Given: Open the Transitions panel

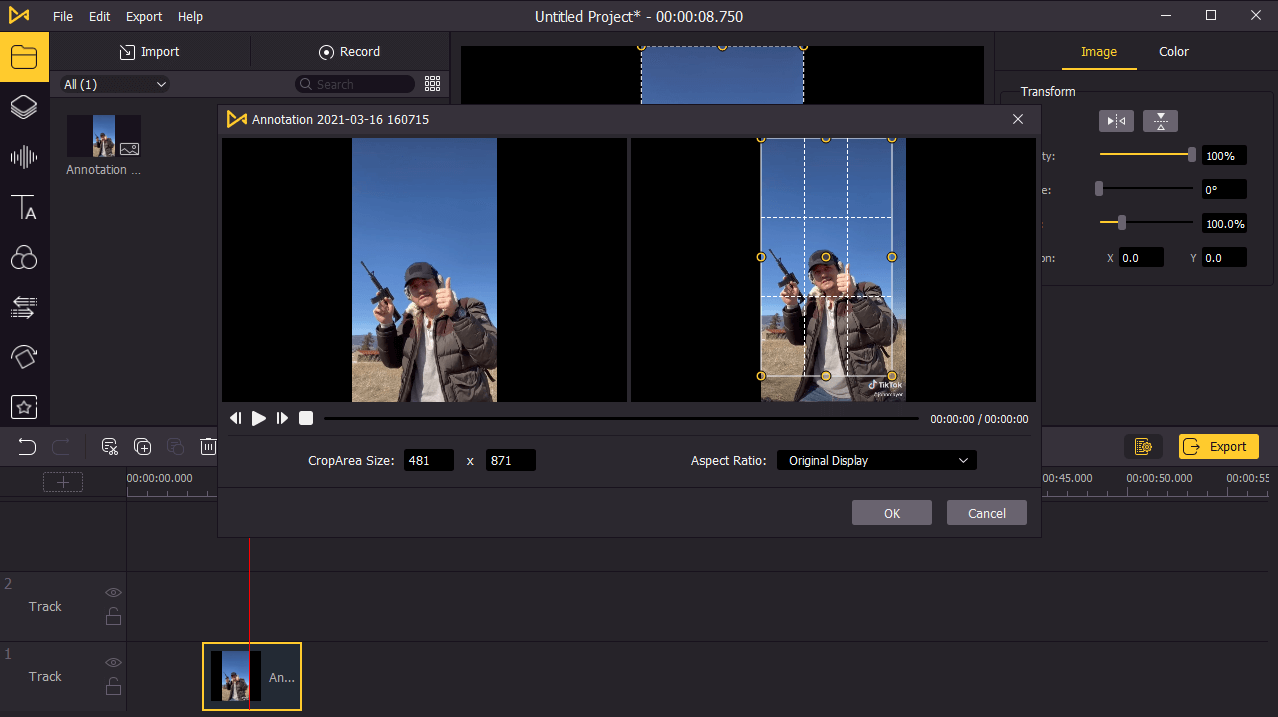Looking at the screenshot, I should point(24,307).
